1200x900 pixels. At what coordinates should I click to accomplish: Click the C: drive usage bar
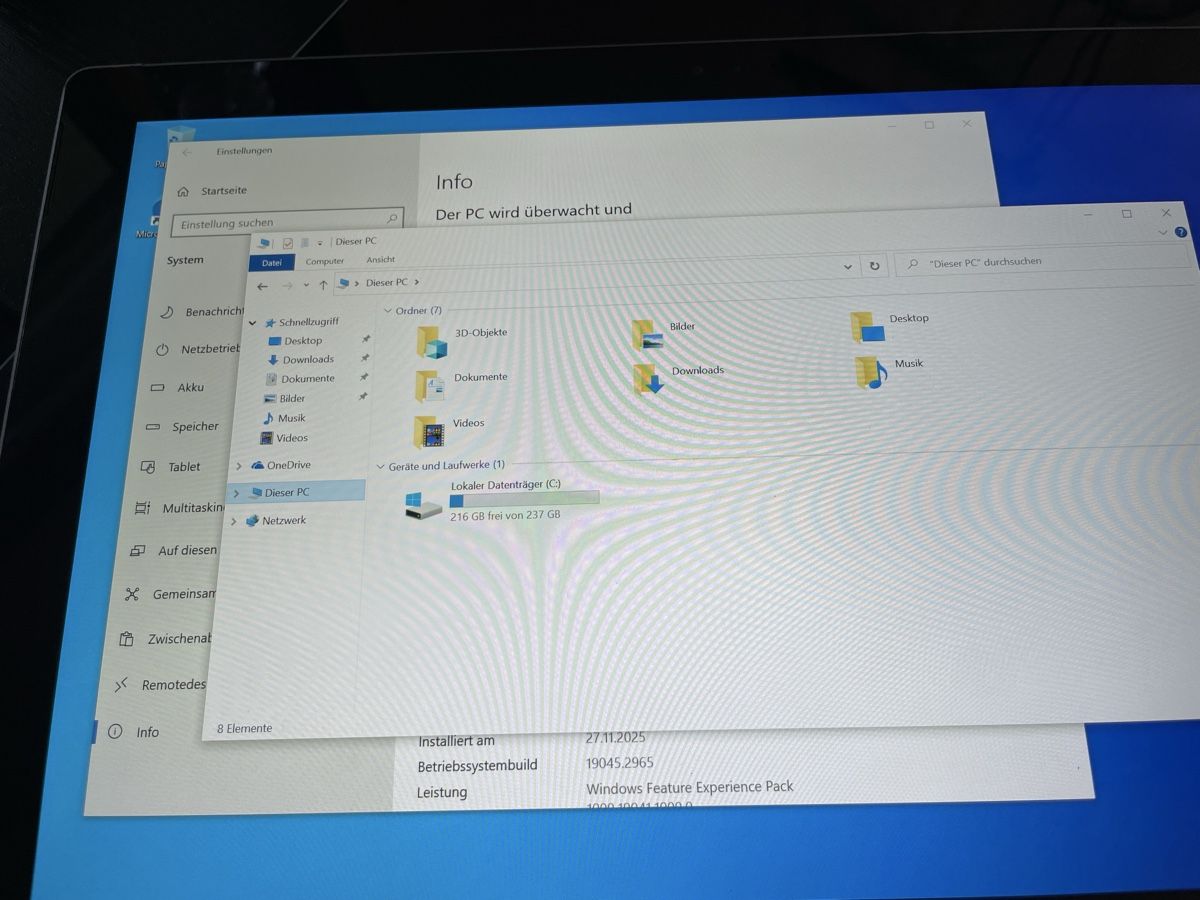coord(524,499)
